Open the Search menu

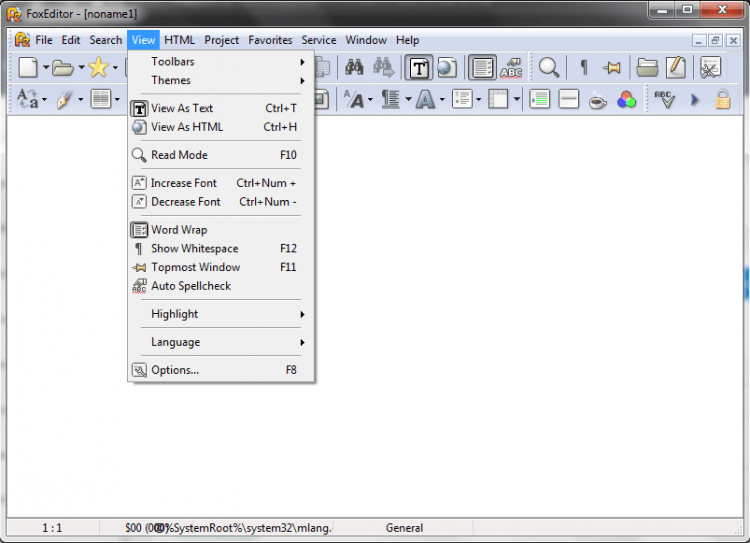coord(106,40)
